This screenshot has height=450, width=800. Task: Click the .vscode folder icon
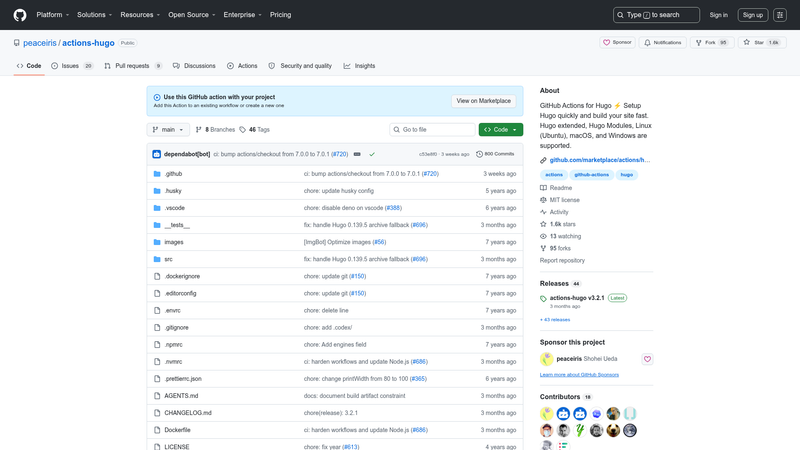coord(157,208)
